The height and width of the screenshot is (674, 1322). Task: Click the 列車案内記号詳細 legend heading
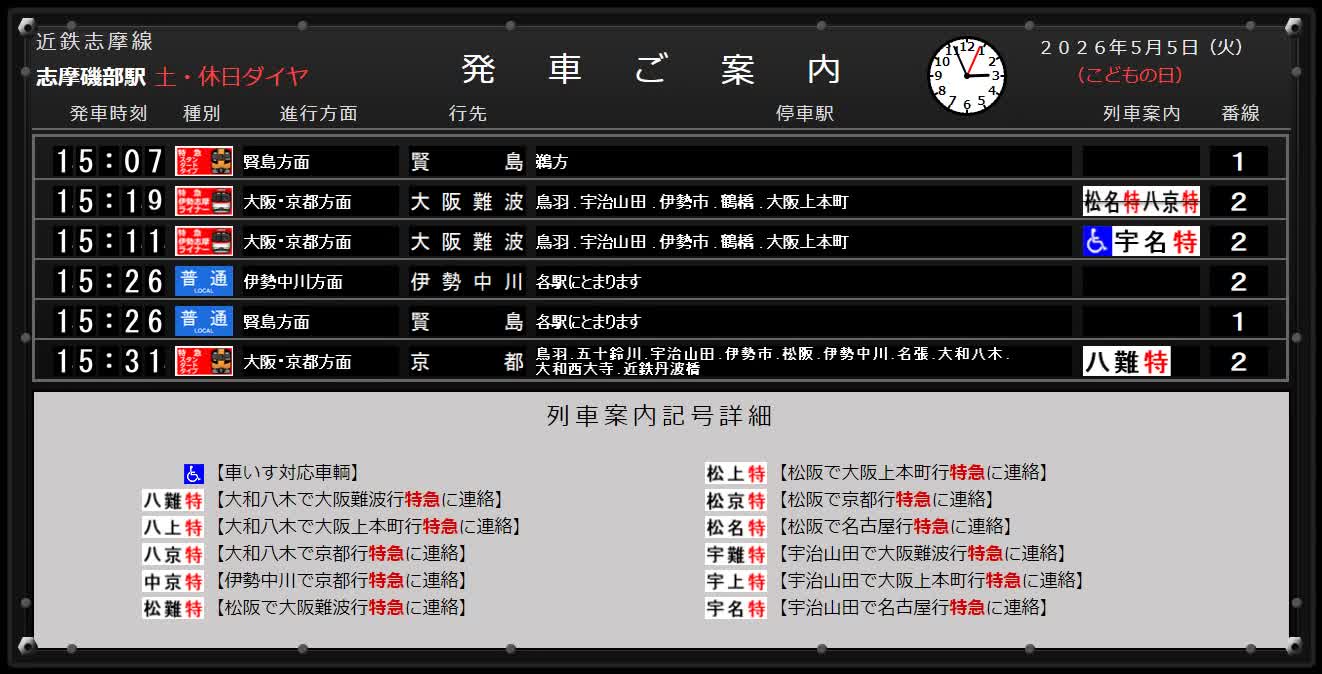pos(660,416)
